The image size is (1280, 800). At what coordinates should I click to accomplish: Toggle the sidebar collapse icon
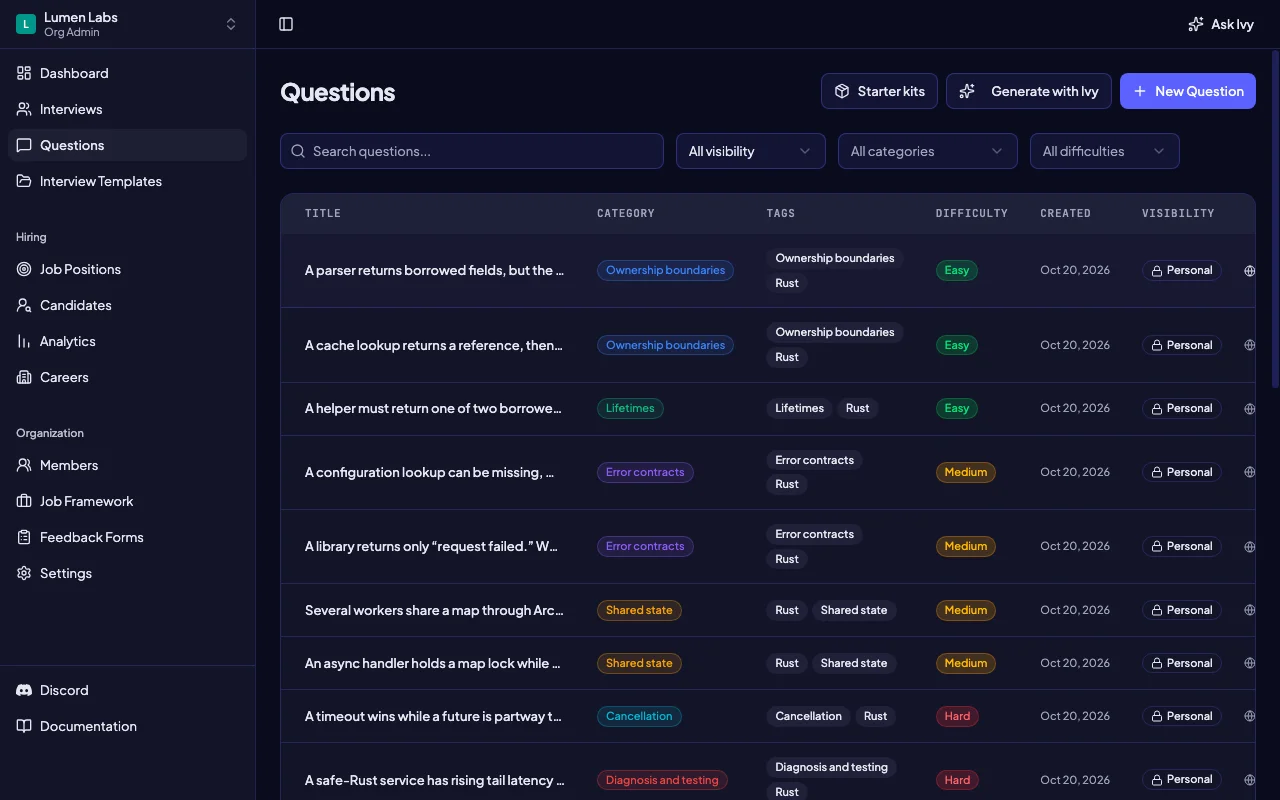coord(286,24)
